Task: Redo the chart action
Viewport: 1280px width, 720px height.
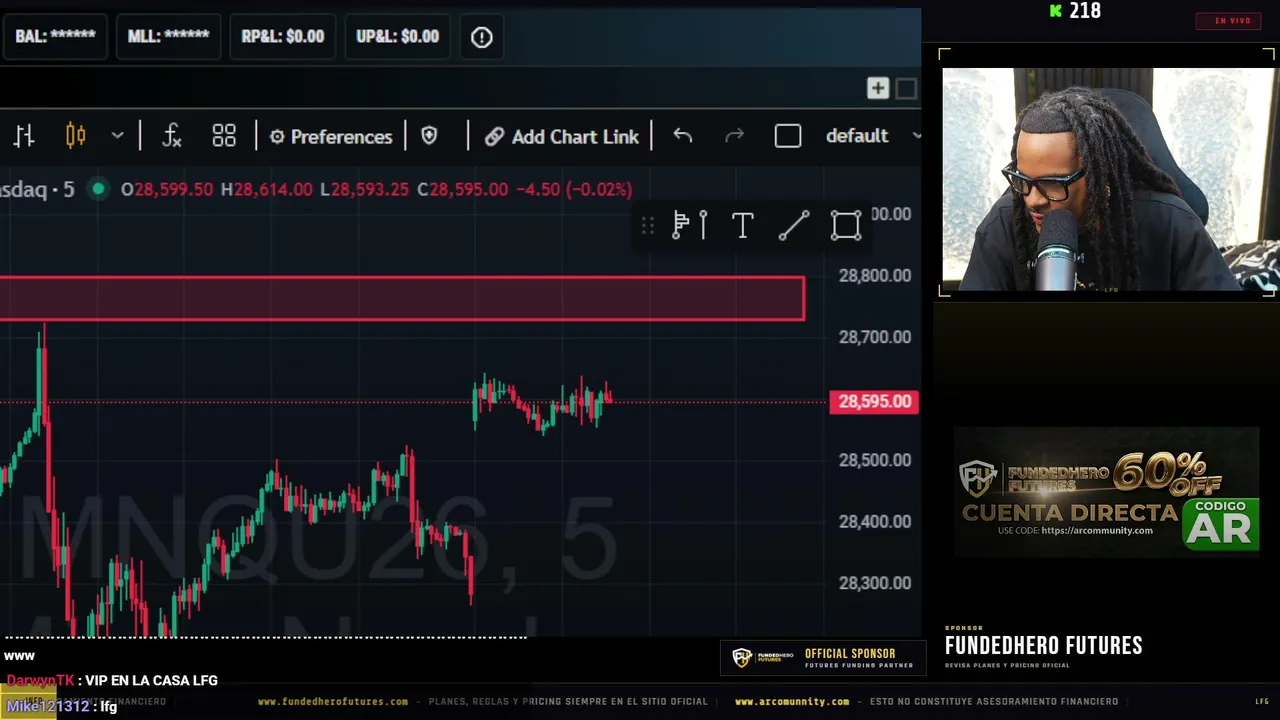Action: [734, 136]
